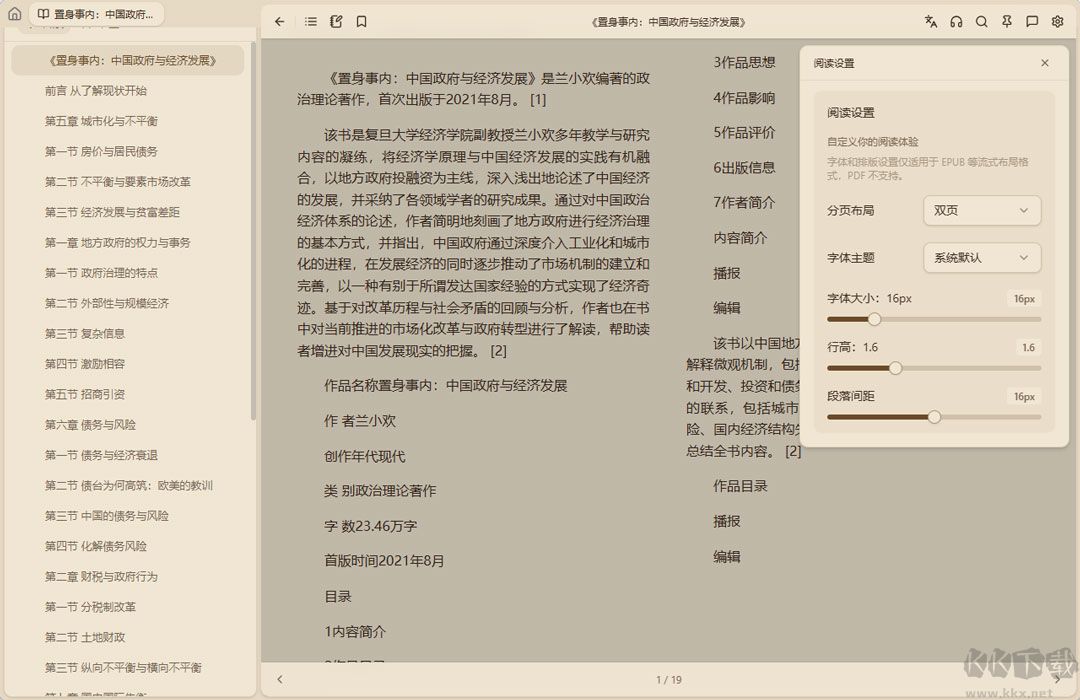
Task: Click the 3作品思想 entry on the right page
Action: [744, 63]
